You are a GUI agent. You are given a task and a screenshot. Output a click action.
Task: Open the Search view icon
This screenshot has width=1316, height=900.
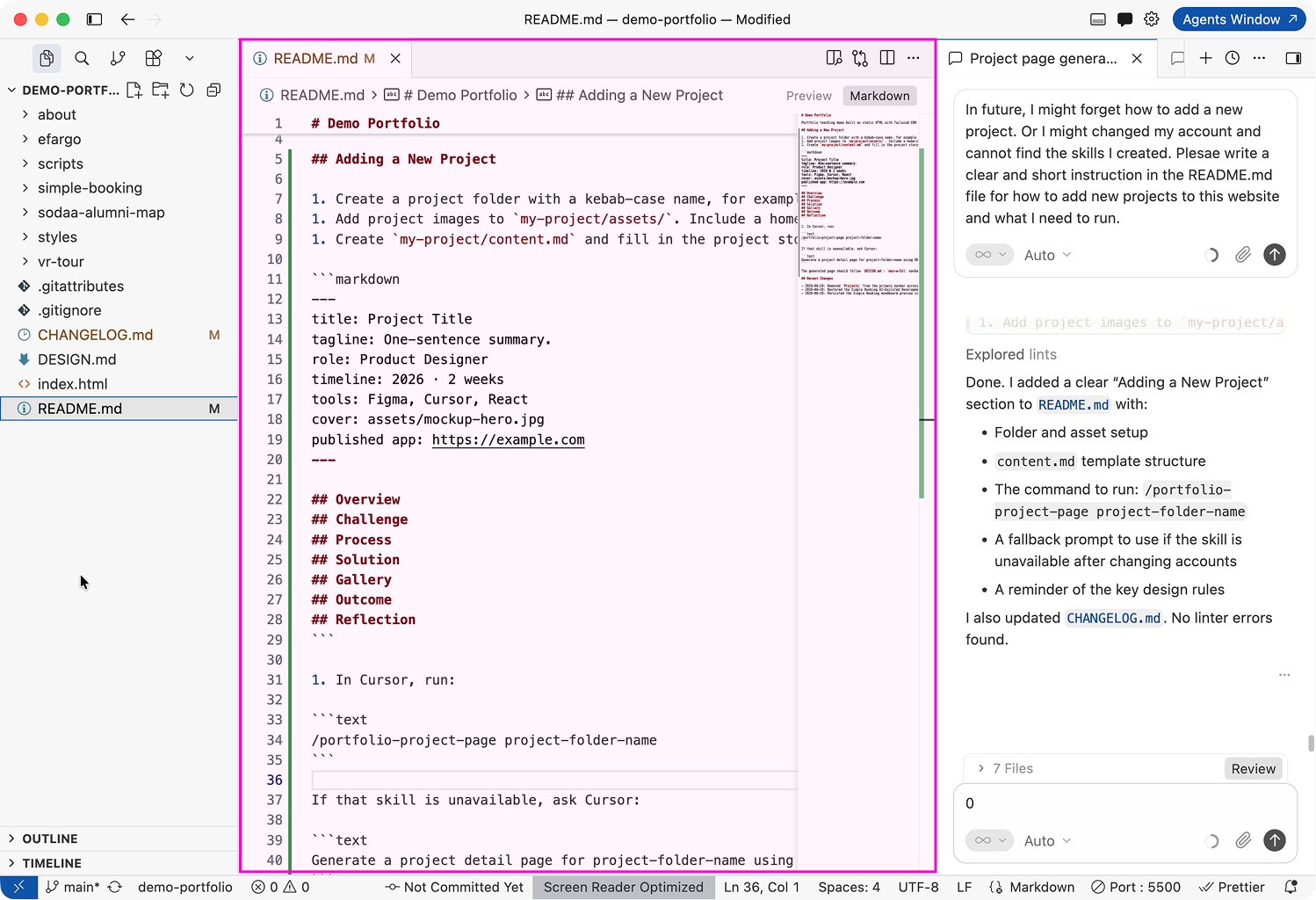click(82, 58)
